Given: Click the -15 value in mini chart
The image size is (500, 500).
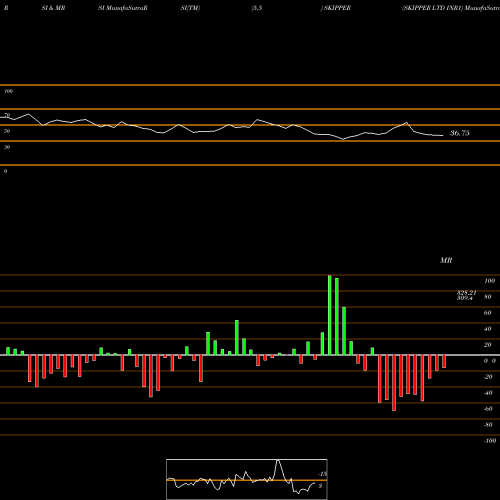Looking at the screenshot, I should click(322, 474).
